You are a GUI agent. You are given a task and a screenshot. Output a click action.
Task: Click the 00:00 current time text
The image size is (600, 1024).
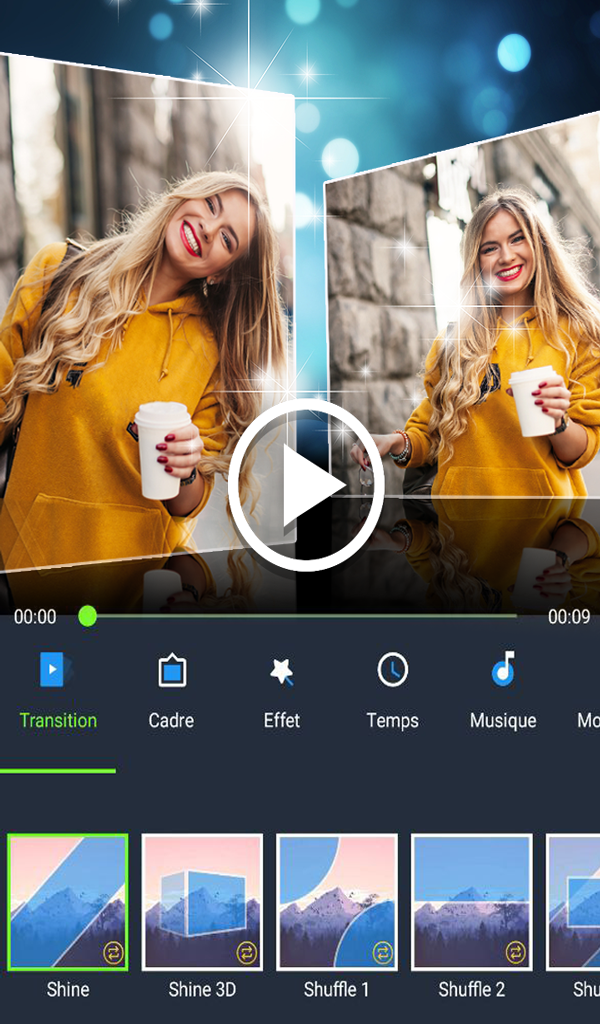click(x=35, y=616)
